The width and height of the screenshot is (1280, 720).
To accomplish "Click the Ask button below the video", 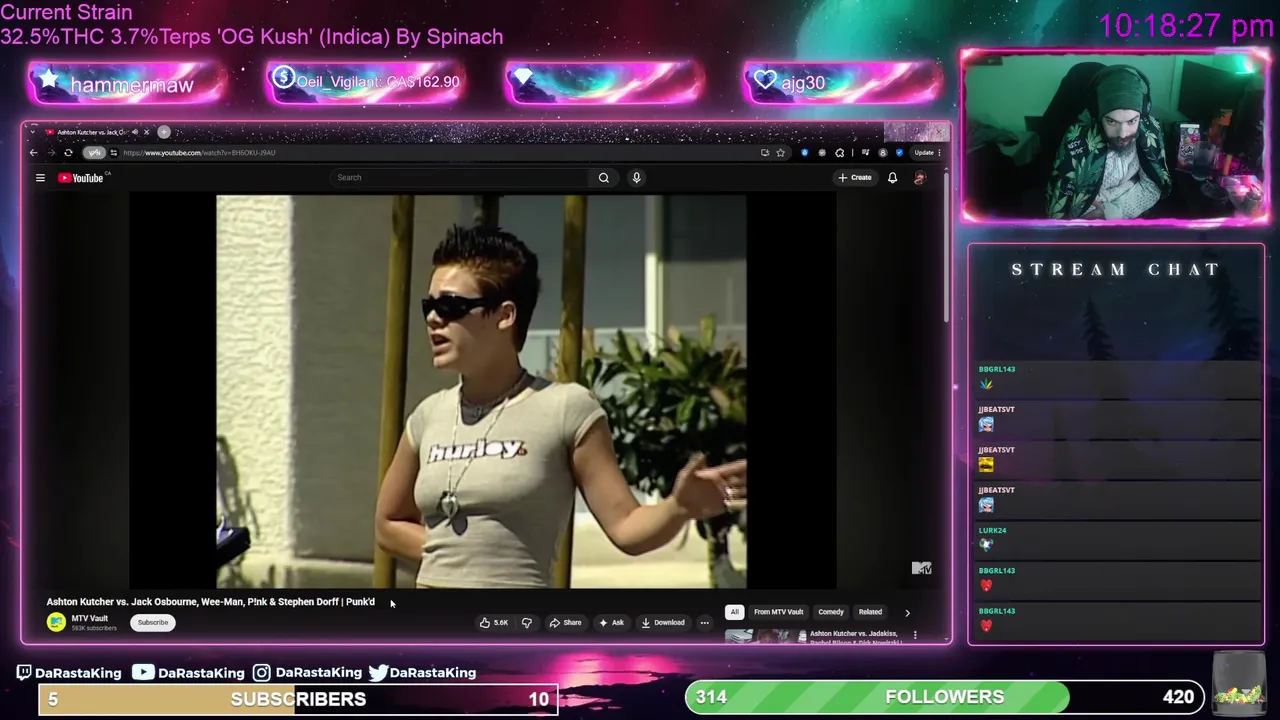I will click(611, 623).
